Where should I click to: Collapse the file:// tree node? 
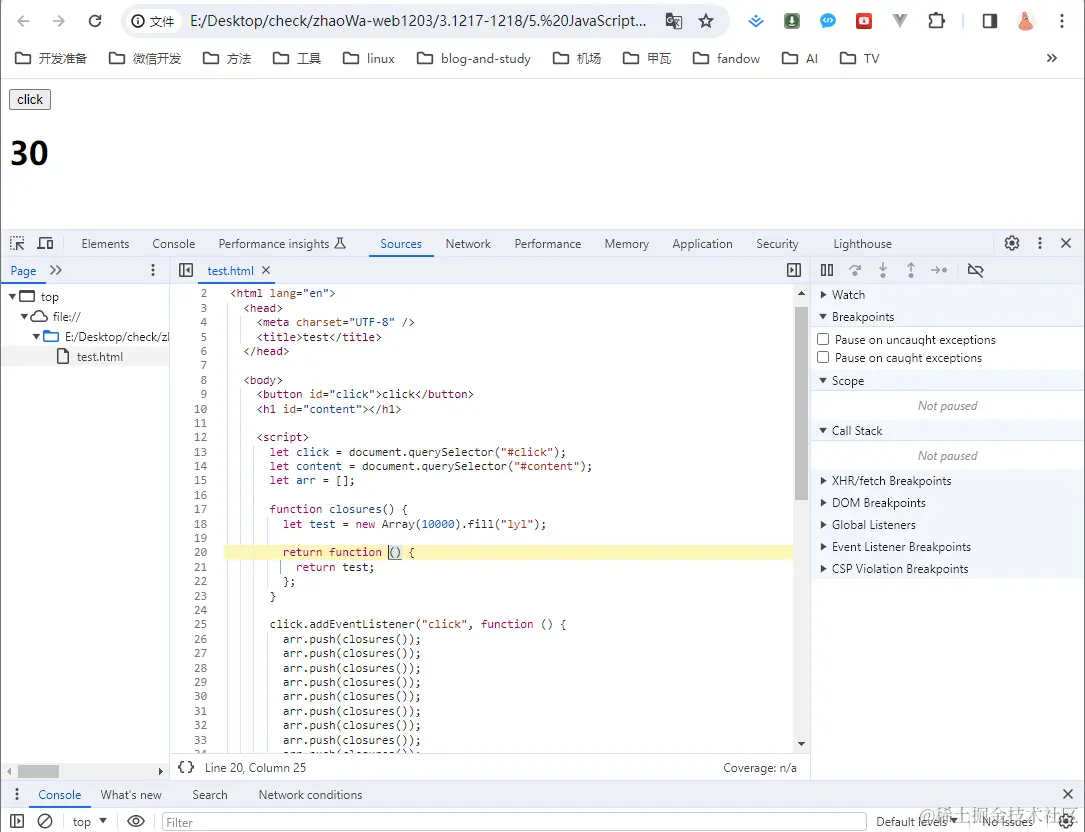pyautogui.click(x=24, y=316)
